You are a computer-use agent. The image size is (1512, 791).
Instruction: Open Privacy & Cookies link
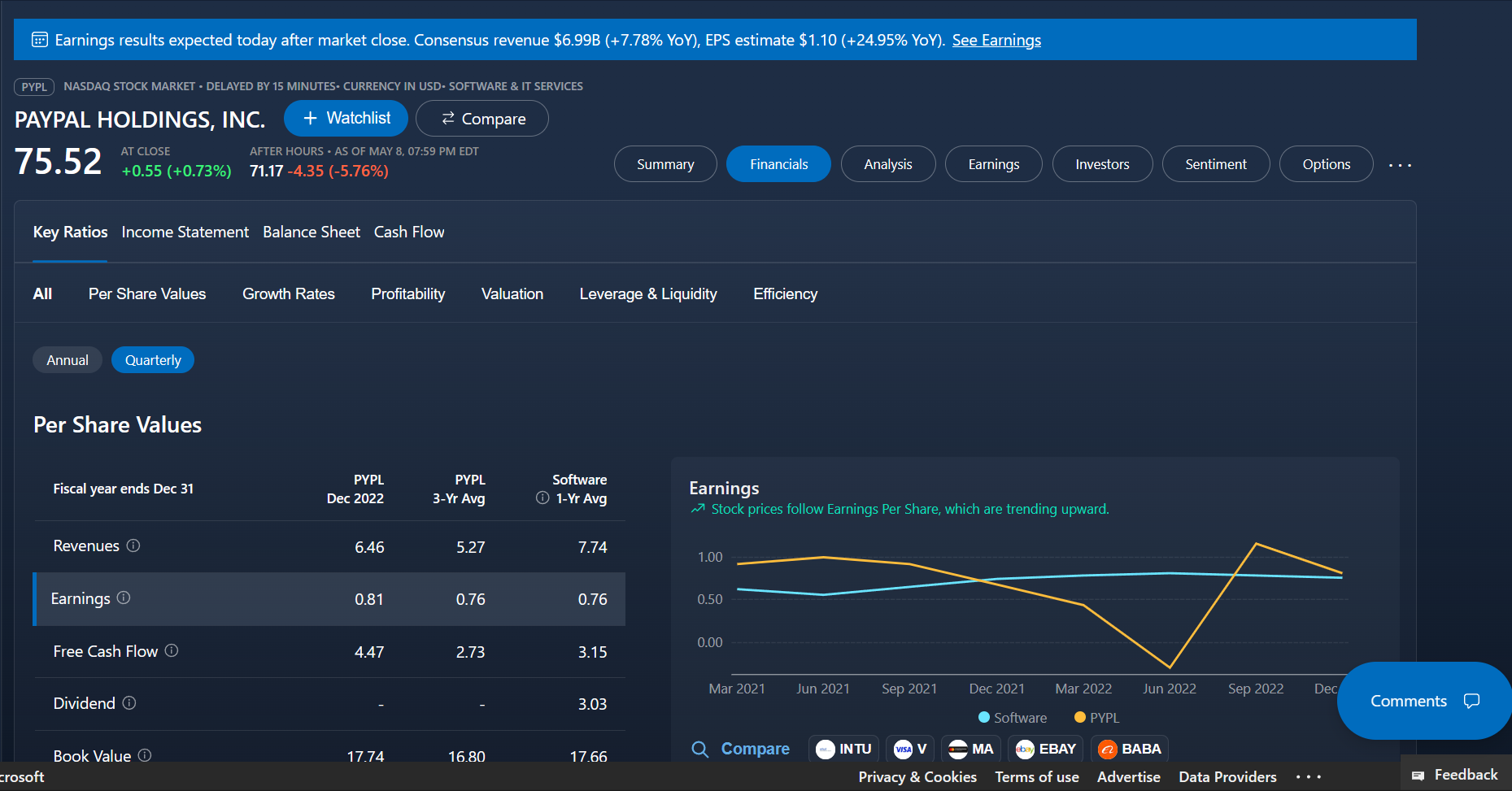click(917, 777)
